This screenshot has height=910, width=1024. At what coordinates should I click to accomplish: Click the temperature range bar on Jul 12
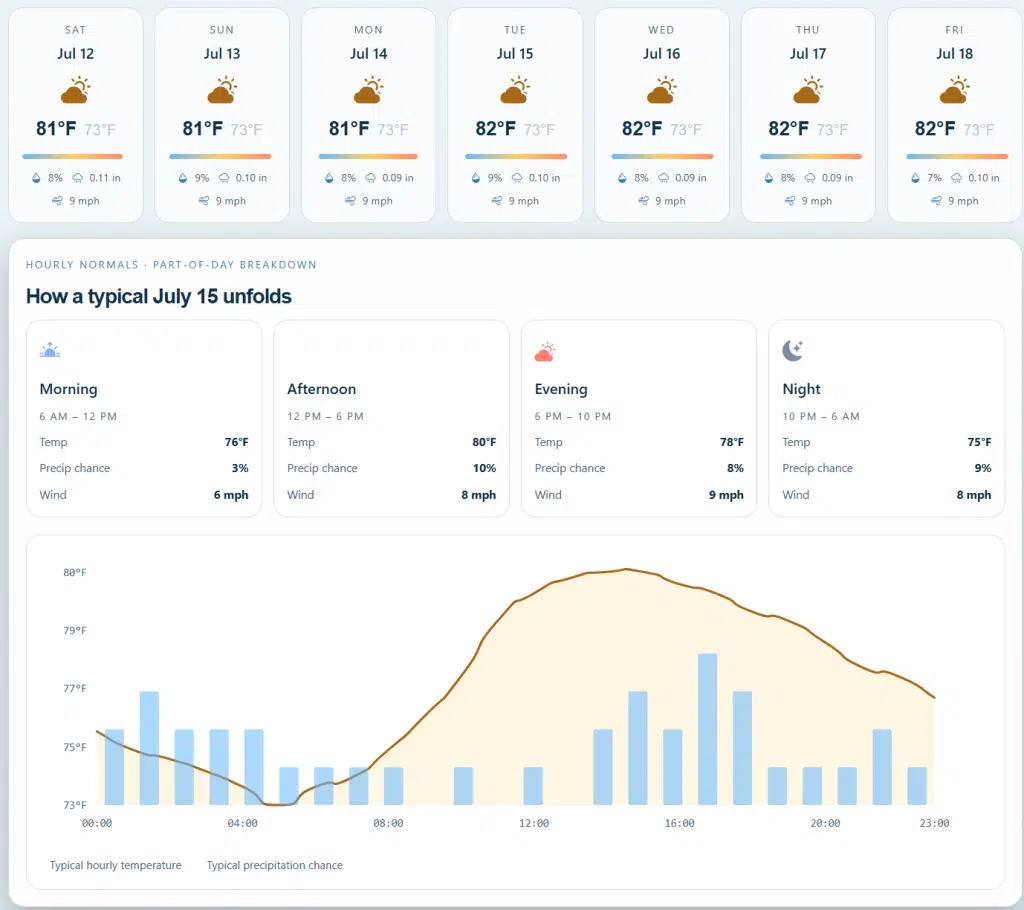[72, 157]
